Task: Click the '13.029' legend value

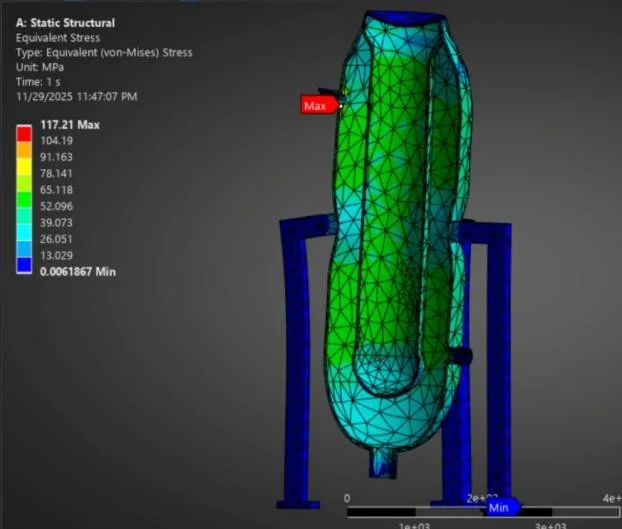Action: click(56, 255)
